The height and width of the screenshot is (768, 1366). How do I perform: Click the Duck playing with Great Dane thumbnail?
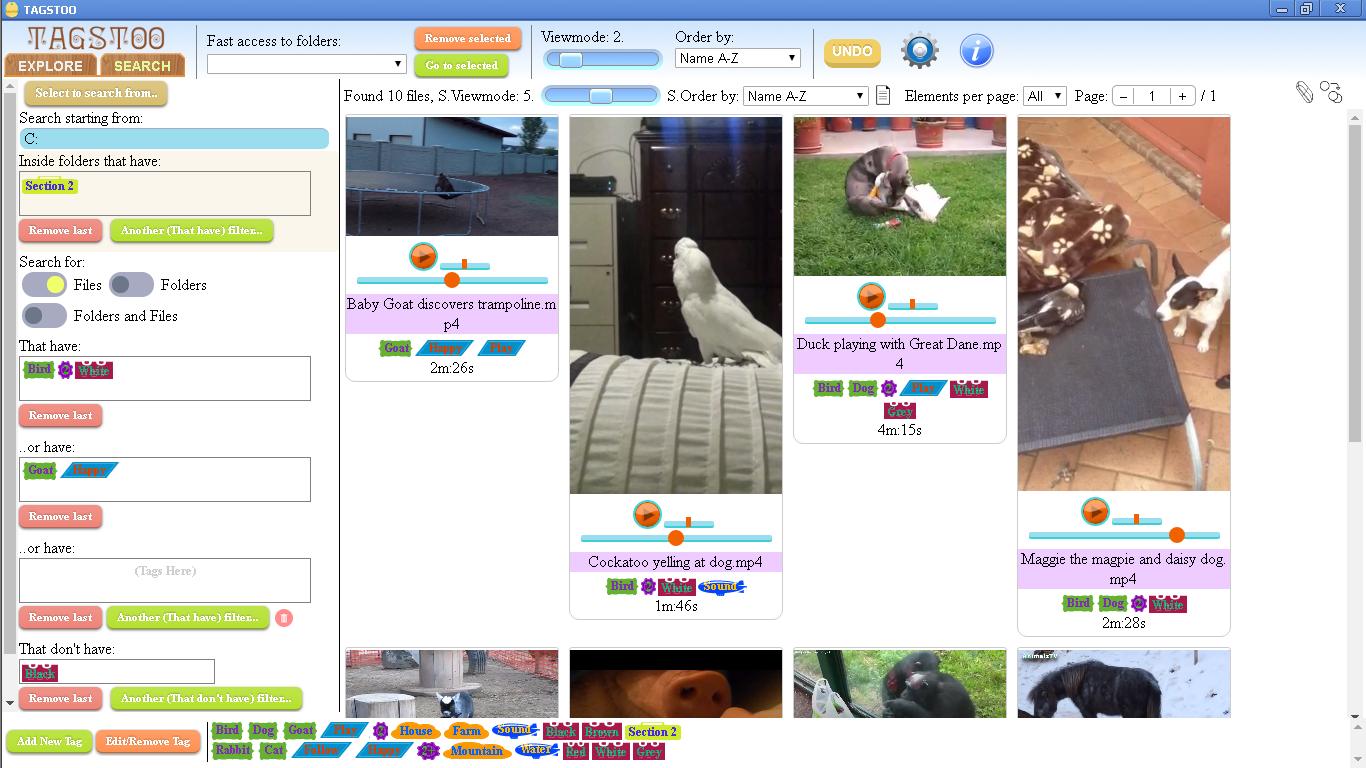900,196
